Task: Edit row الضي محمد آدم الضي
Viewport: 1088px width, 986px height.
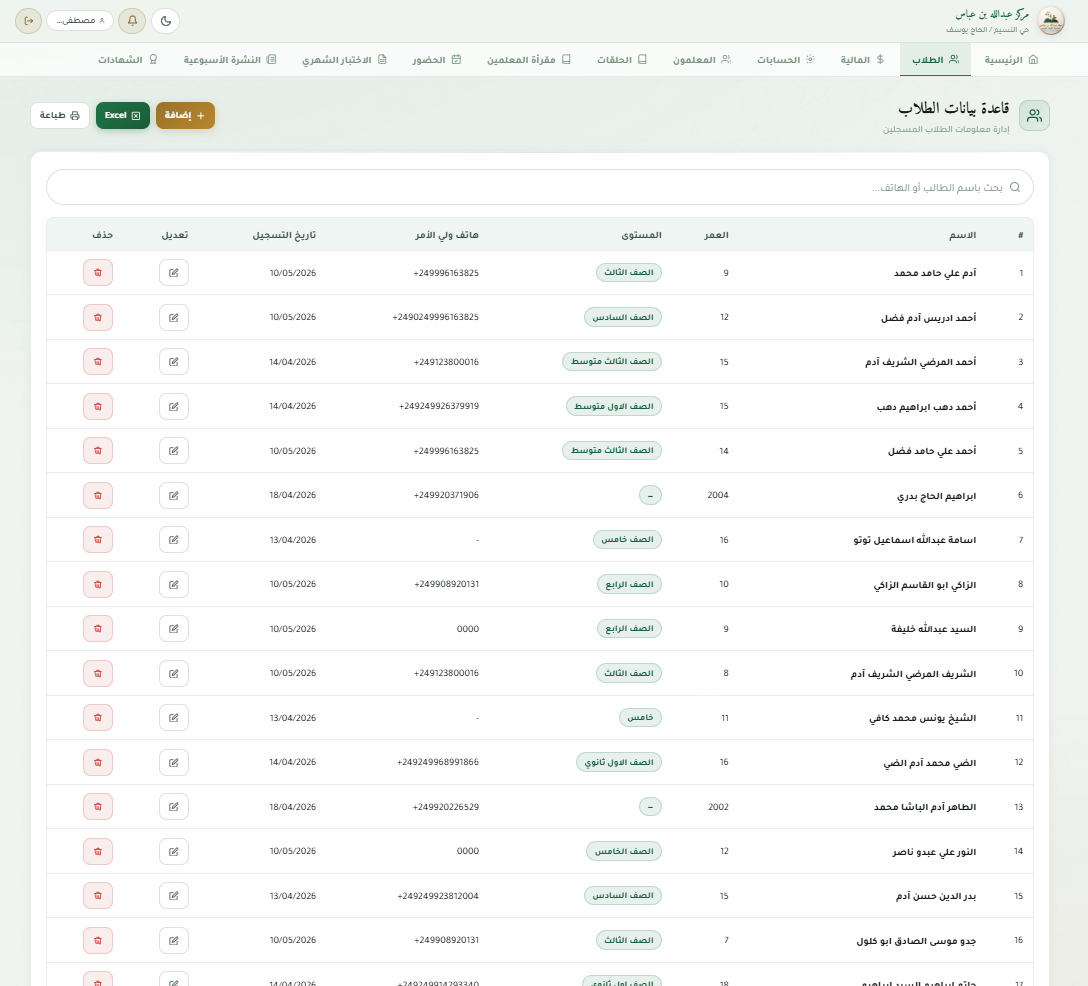Action: coord(173,763)
